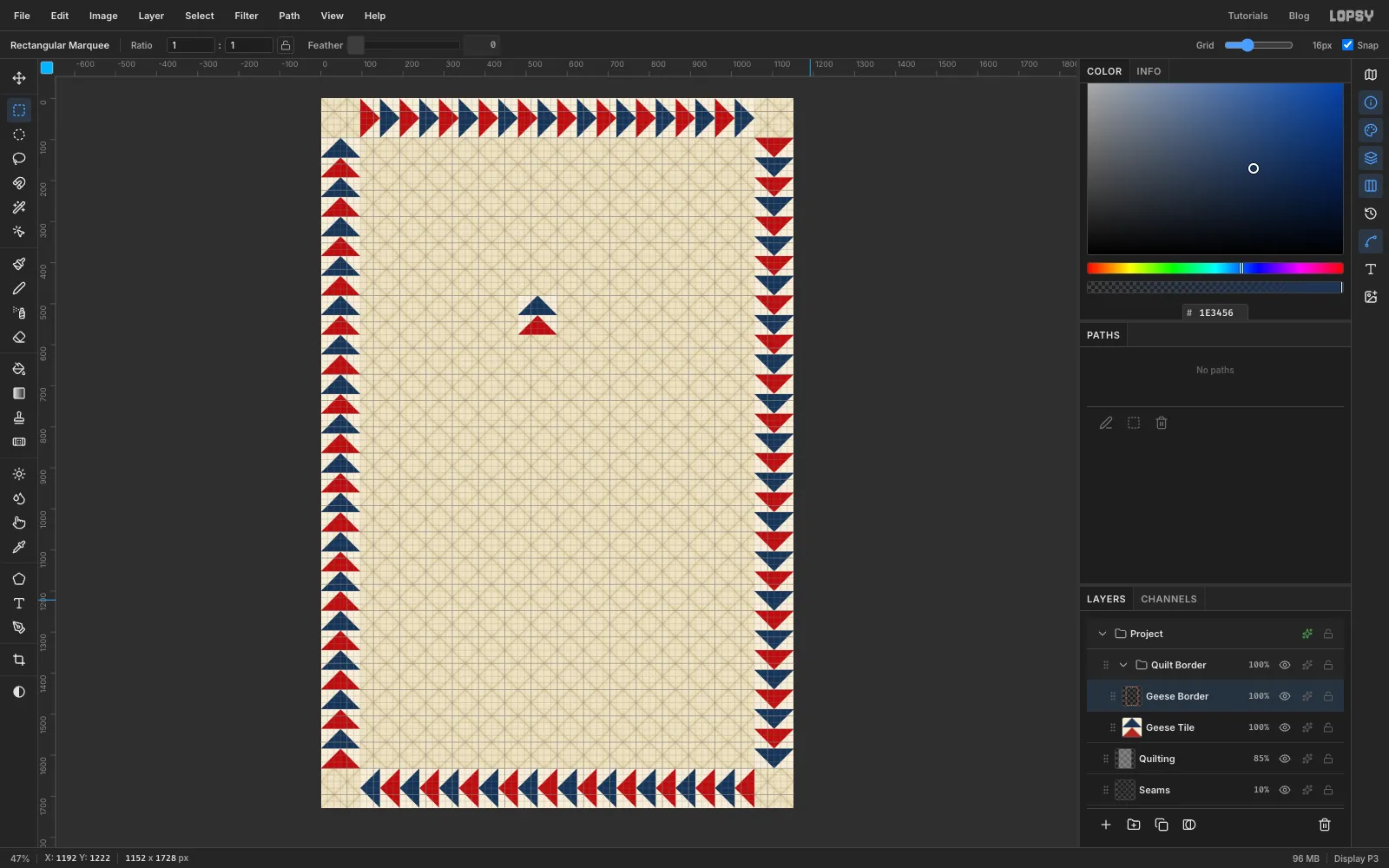Hide the Geese Border layer
This screenshot has width=1389, height=868.
(x=1285, y=696)
